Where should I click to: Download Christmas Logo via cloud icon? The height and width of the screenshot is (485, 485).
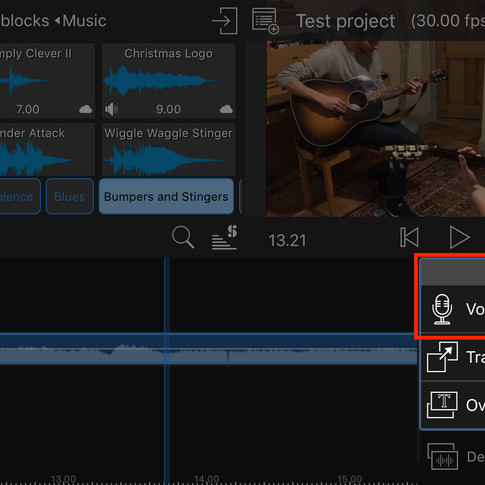[226, 109]
